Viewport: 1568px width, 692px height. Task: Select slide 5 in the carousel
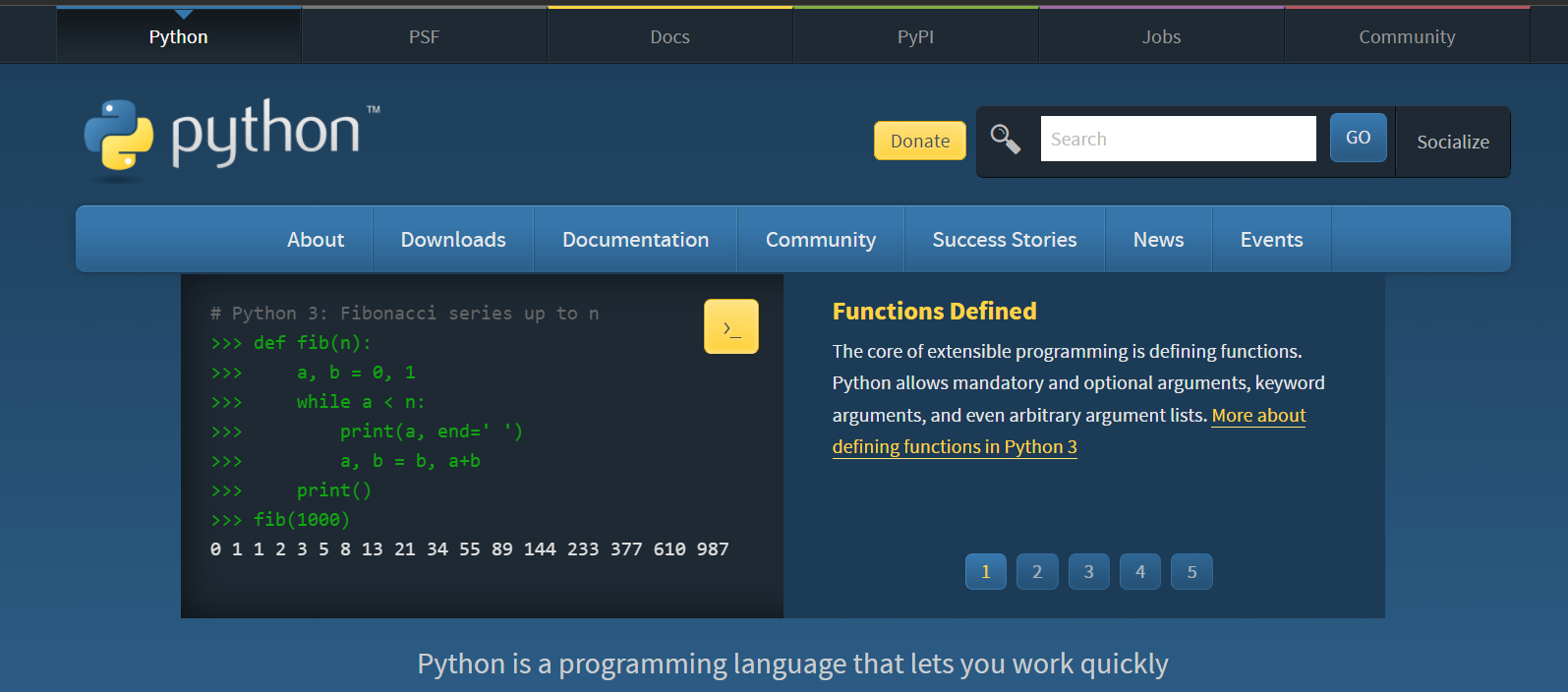click(x=1191, y=572)
